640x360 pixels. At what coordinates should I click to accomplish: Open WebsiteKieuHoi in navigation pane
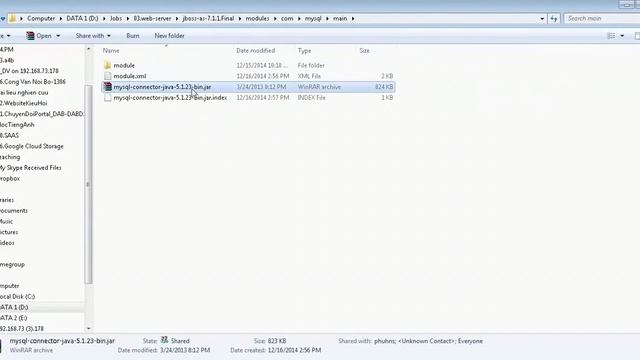24,103
